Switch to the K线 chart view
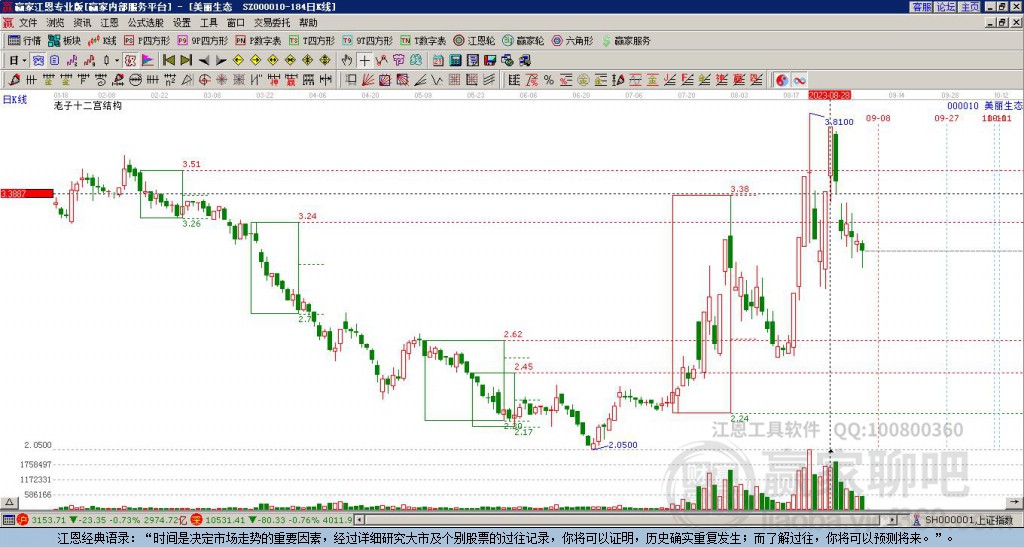Screen dimensions: 1024x548 point(102,40)
